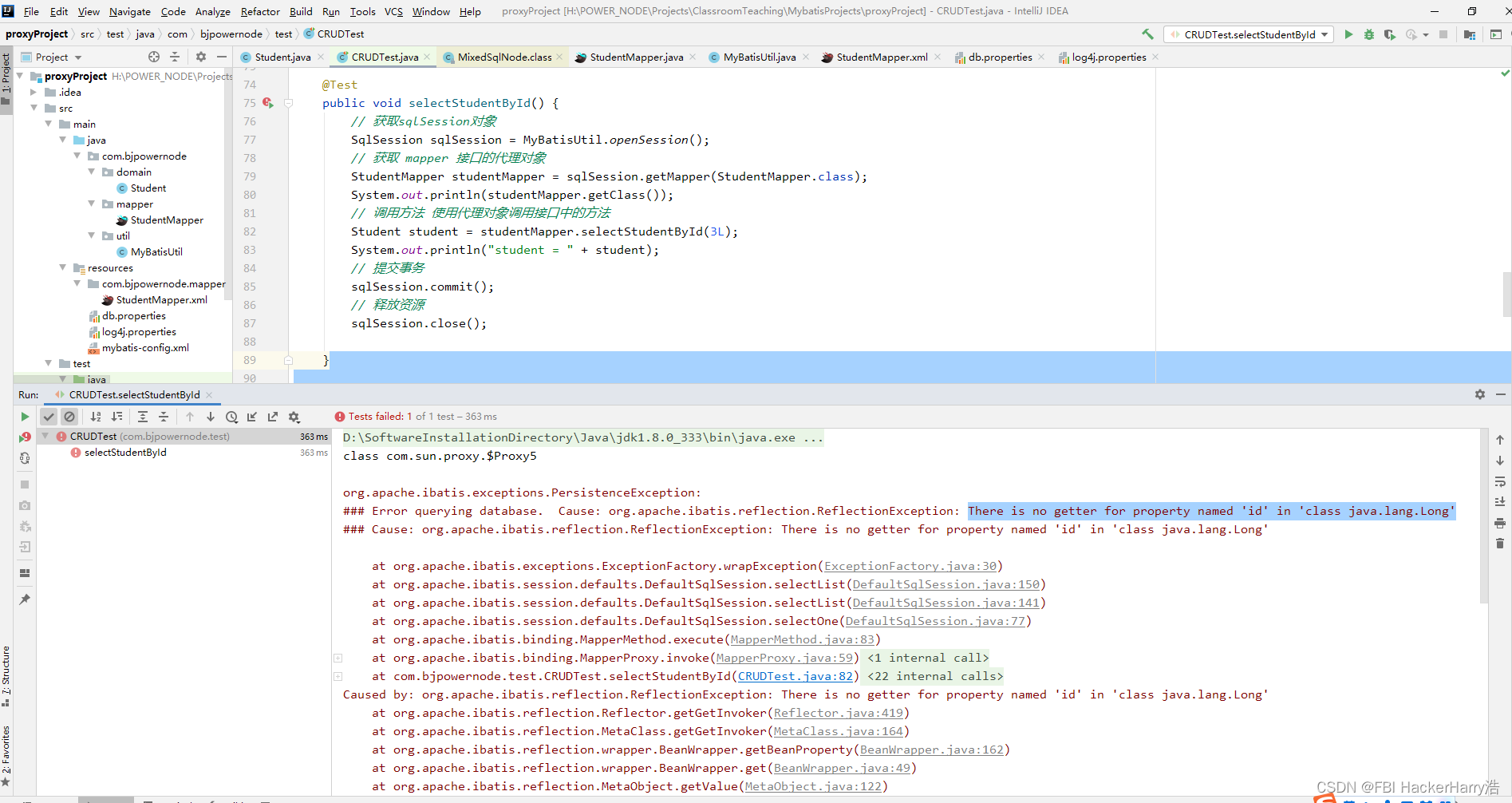Open CRUDTest.java:82 stack trace link
The width and height of the screenshot is (1512, 803).
(795, 676)
